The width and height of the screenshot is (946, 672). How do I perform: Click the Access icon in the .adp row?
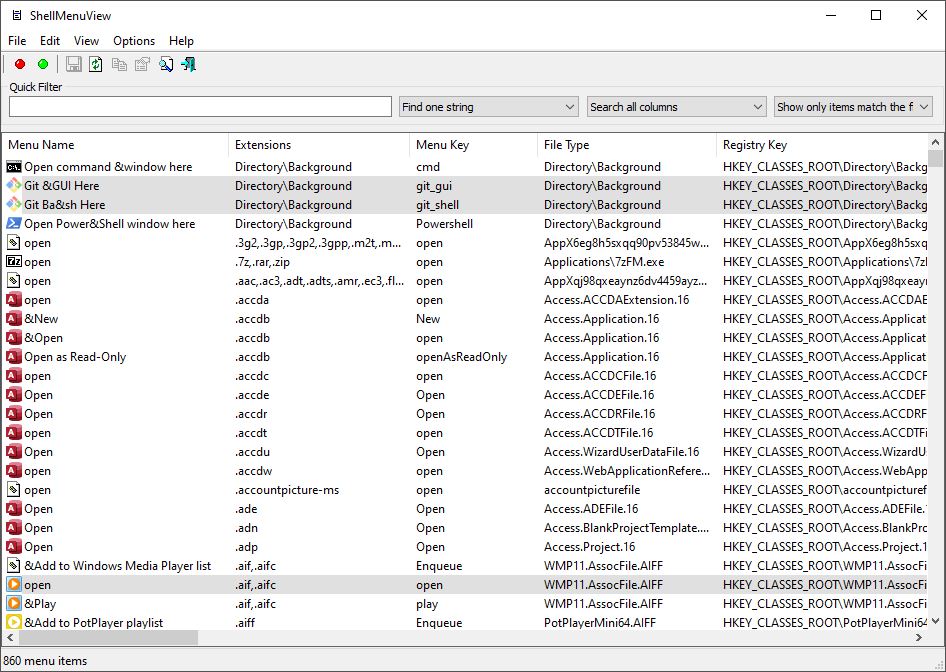[13, 547]
